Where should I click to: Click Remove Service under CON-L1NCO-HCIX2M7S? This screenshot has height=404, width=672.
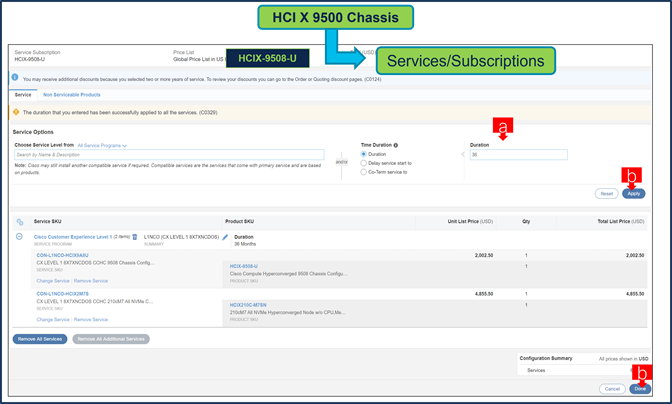91,320
